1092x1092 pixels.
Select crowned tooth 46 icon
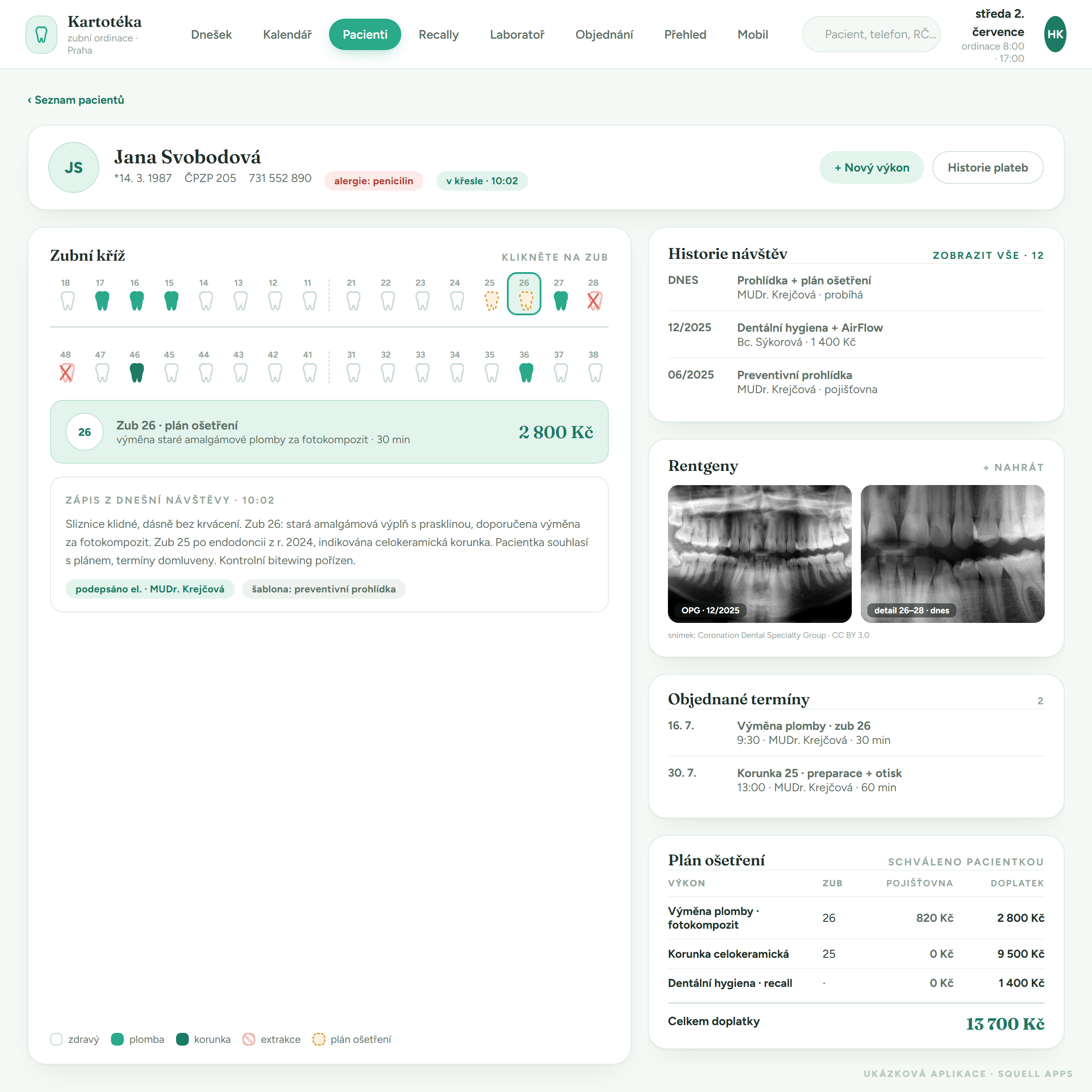[x=136, y=373]
